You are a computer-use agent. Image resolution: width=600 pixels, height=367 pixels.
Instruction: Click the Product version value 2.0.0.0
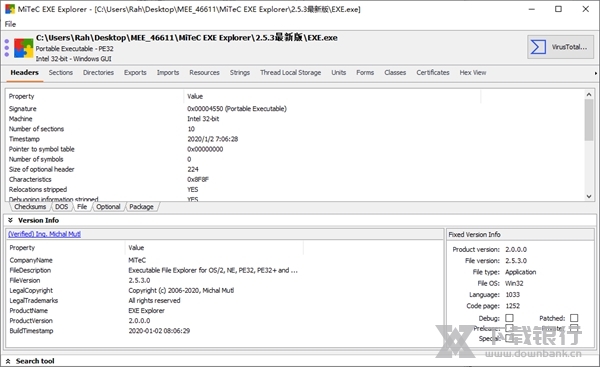[516, 250]
